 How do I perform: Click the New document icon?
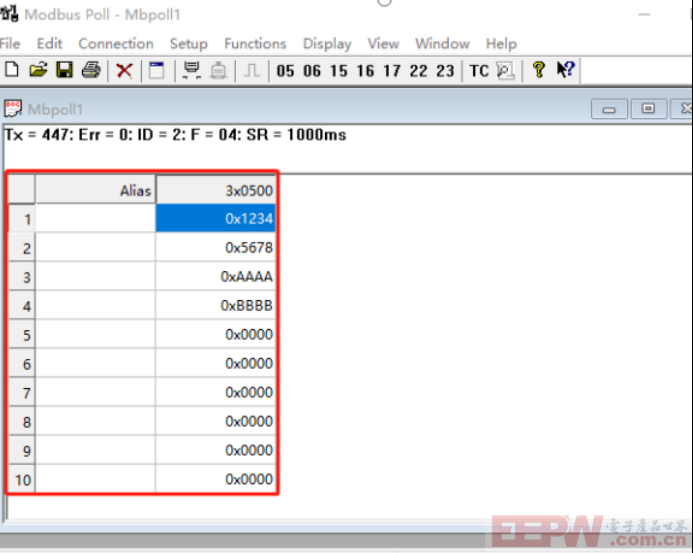12,70
